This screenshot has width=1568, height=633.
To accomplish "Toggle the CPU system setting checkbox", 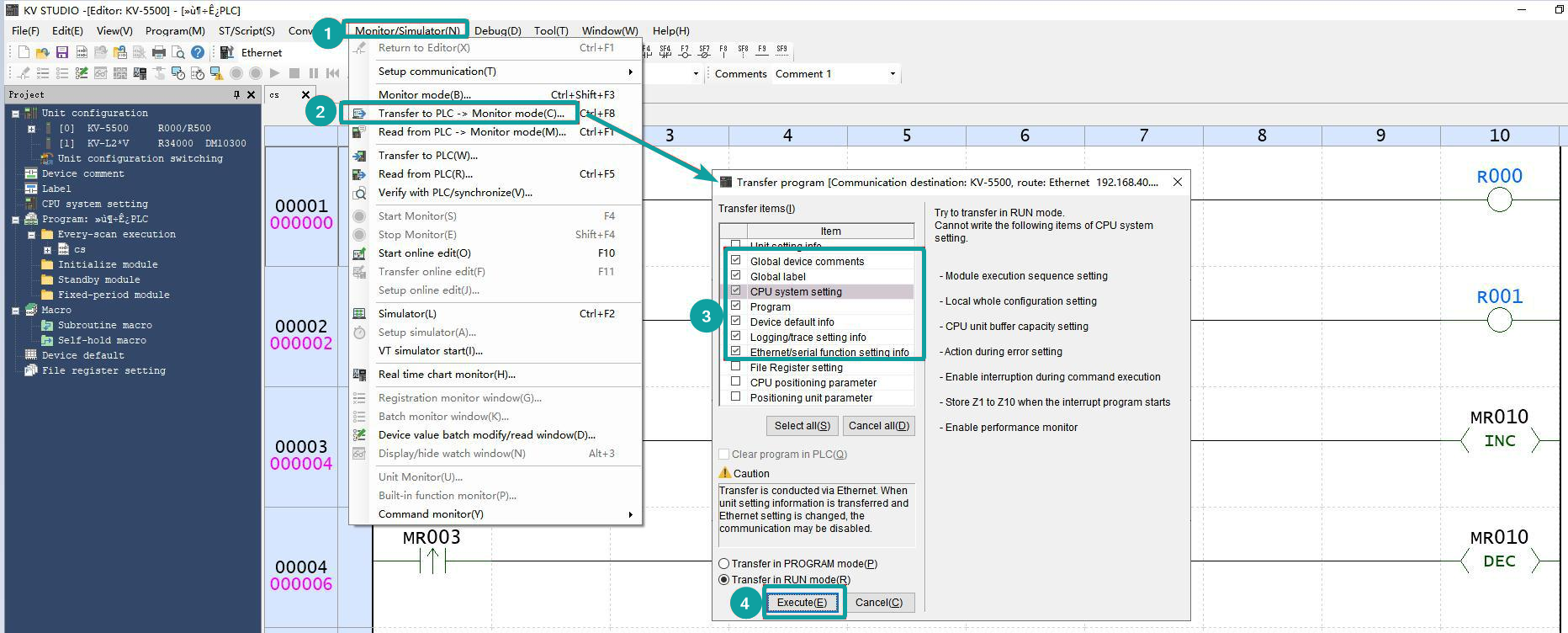I will coord(736,291).
